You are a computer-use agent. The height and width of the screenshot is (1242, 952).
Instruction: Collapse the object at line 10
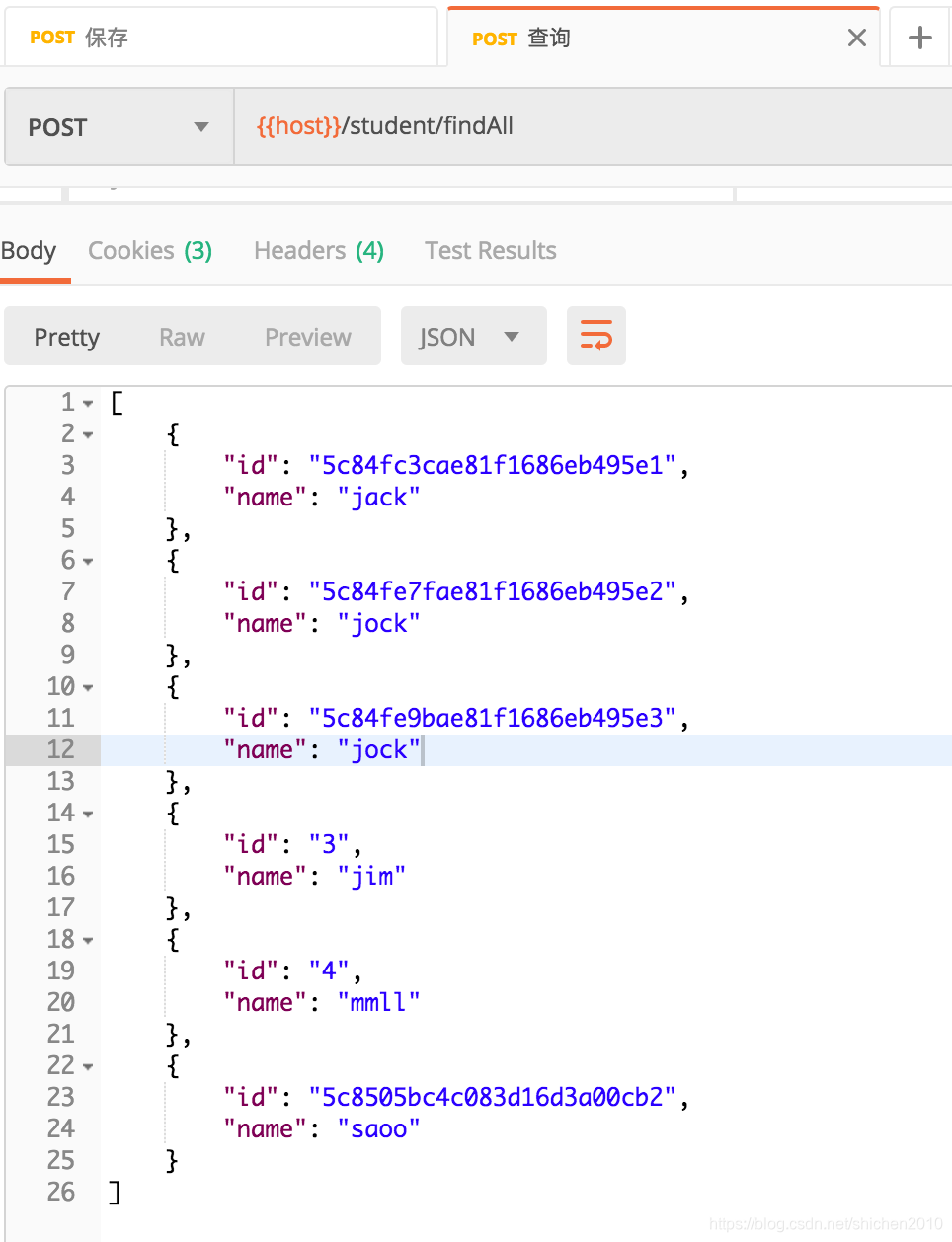click(88, 688)
